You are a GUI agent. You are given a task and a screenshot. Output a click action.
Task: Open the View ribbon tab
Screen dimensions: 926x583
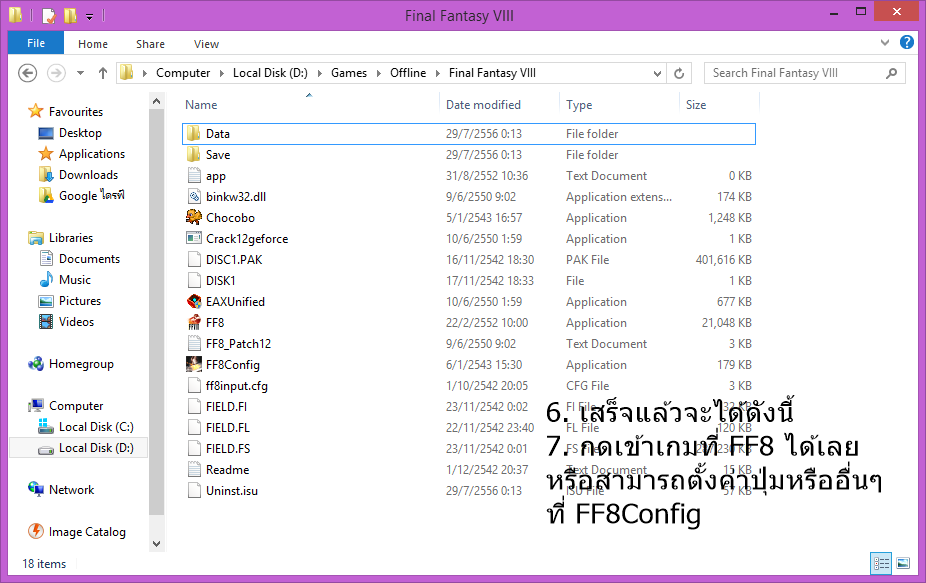click(x=206, y=44)
